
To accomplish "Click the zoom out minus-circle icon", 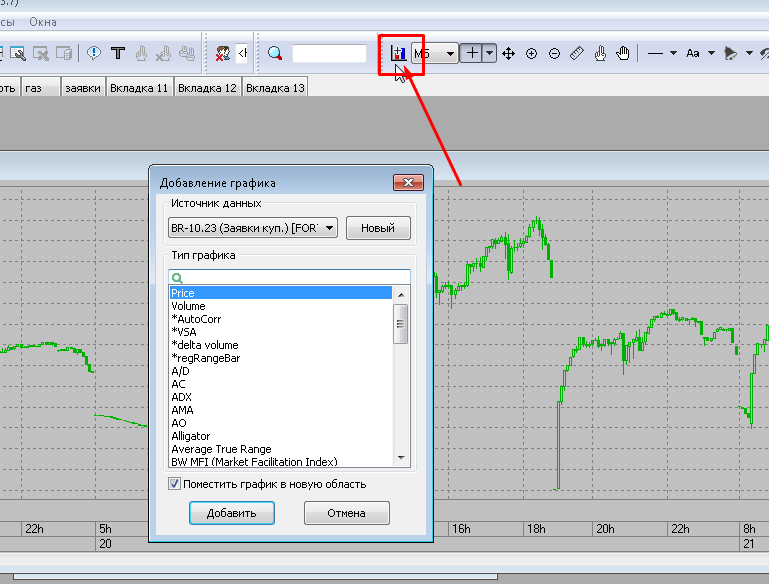I will [554, 53].
